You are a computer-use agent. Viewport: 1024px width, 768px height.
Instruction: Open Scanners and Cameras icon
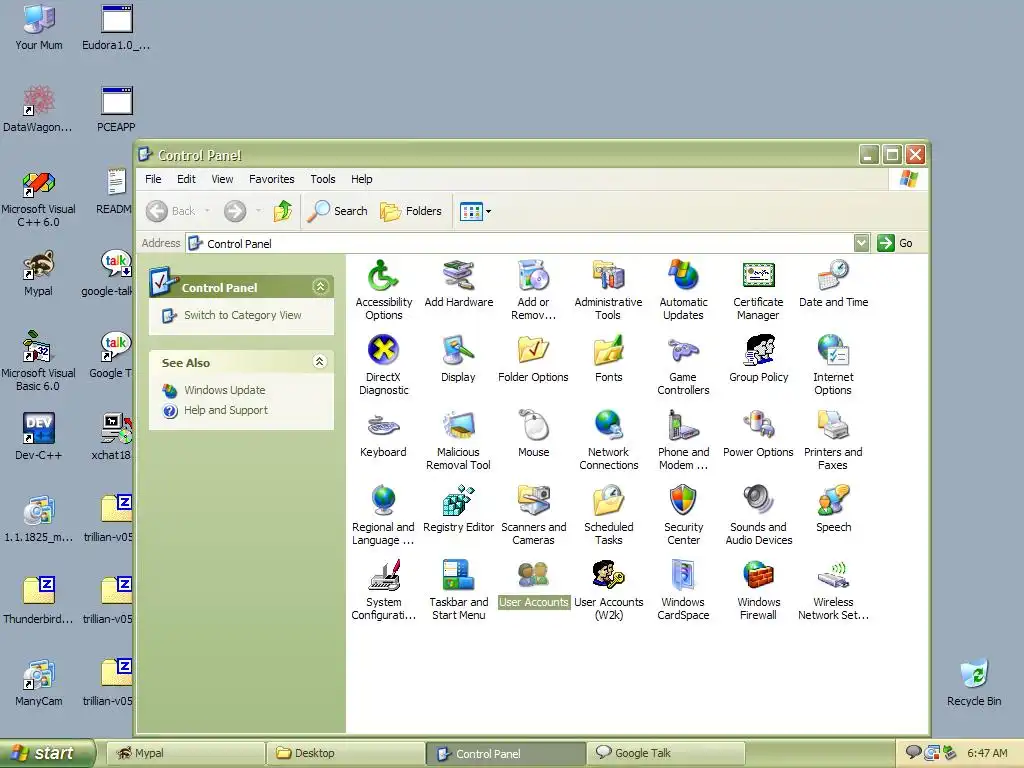pyautogui.click(x=534, y=515)
